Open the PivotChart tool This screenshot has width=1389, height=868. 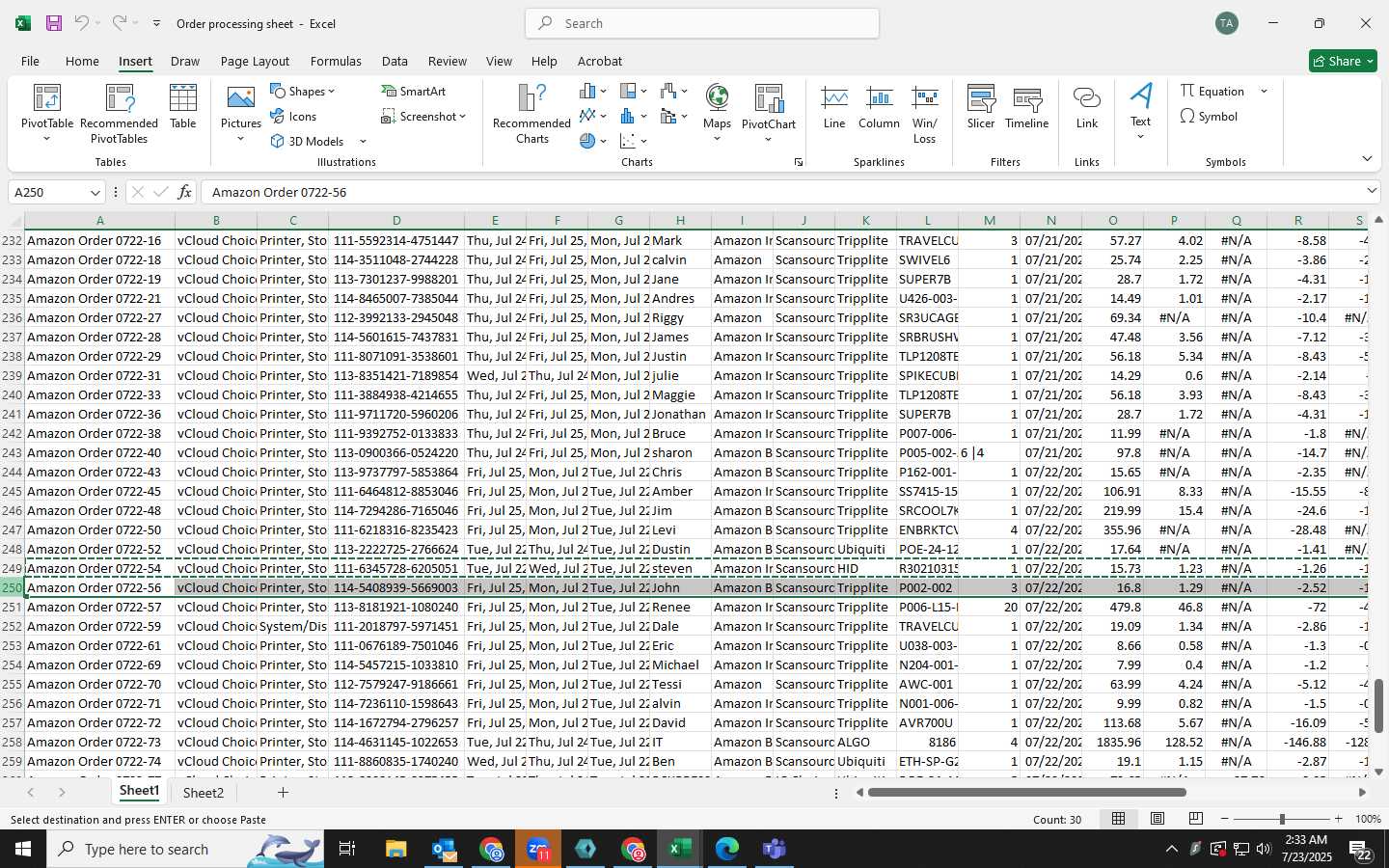(769, 114)
